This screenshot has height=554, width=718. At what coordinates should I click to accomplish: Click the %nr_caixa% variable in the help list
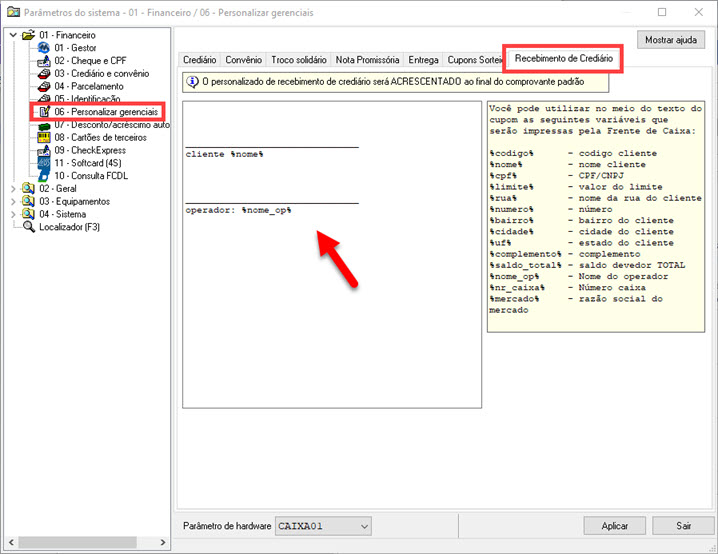[517, 288]
